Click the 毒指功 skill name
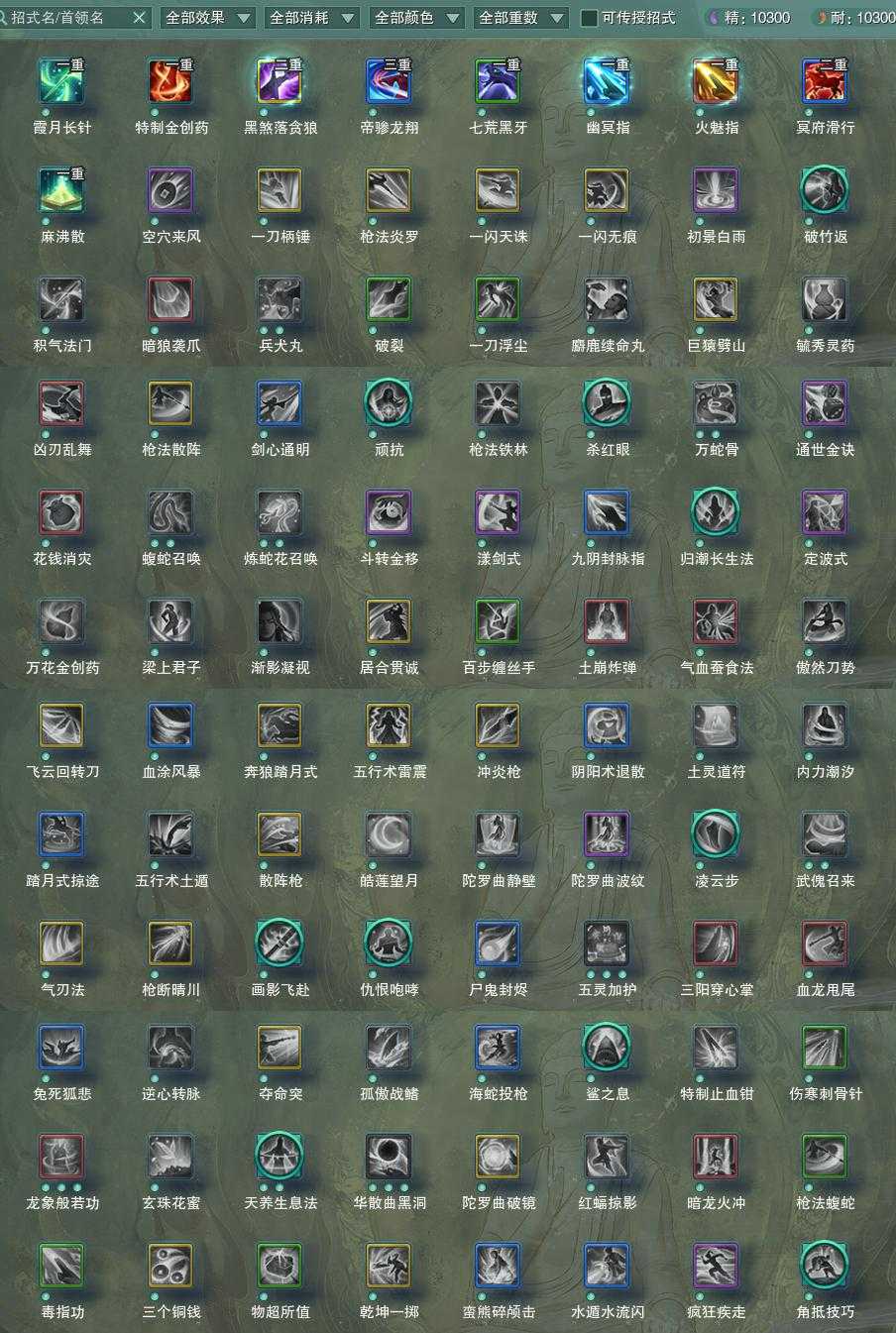This screenshot has width=896, height=1333. (x=62, y=1311)
